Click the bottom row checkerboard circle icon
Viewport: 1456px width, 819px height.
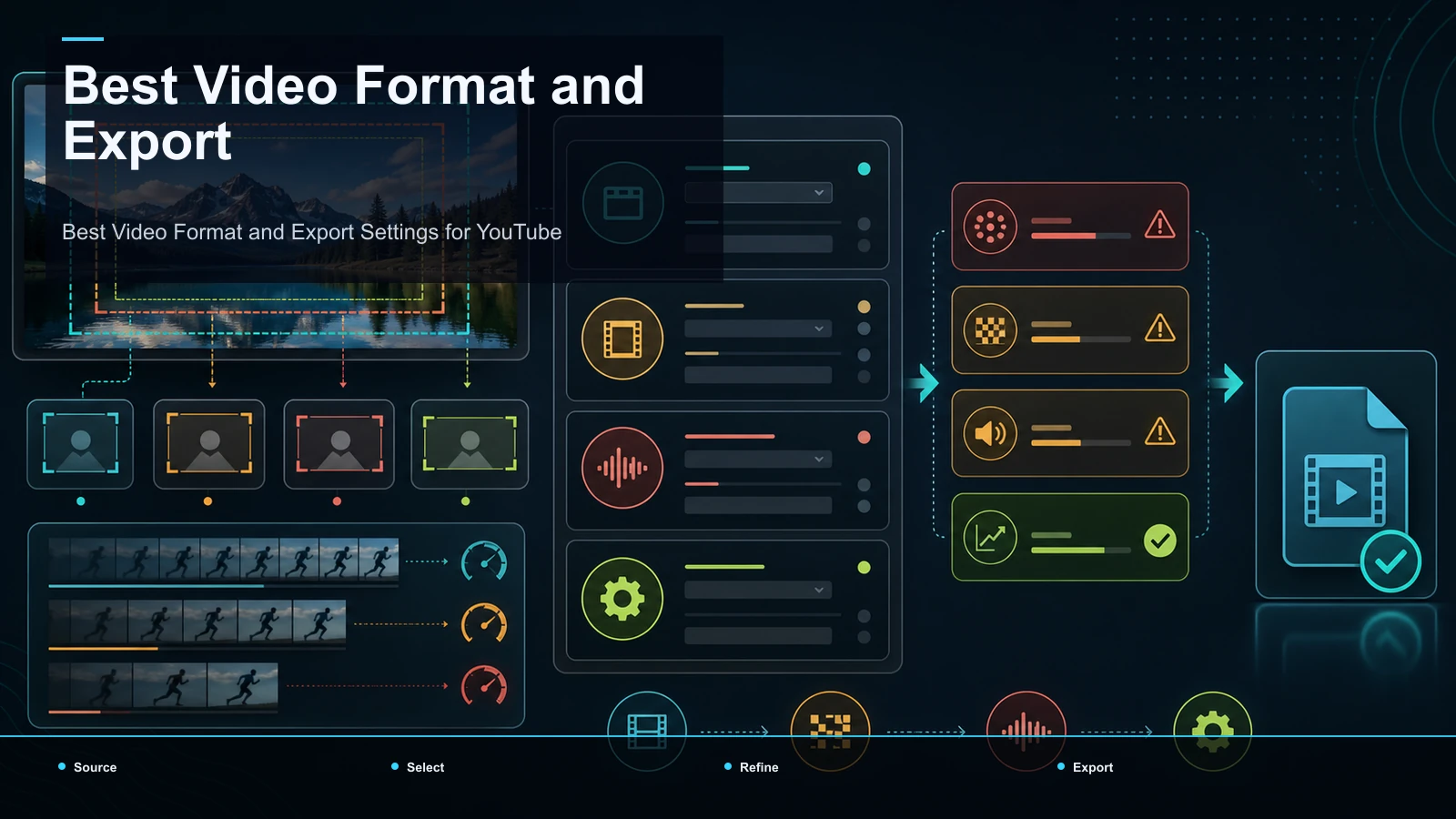click(x=831, y=731)
